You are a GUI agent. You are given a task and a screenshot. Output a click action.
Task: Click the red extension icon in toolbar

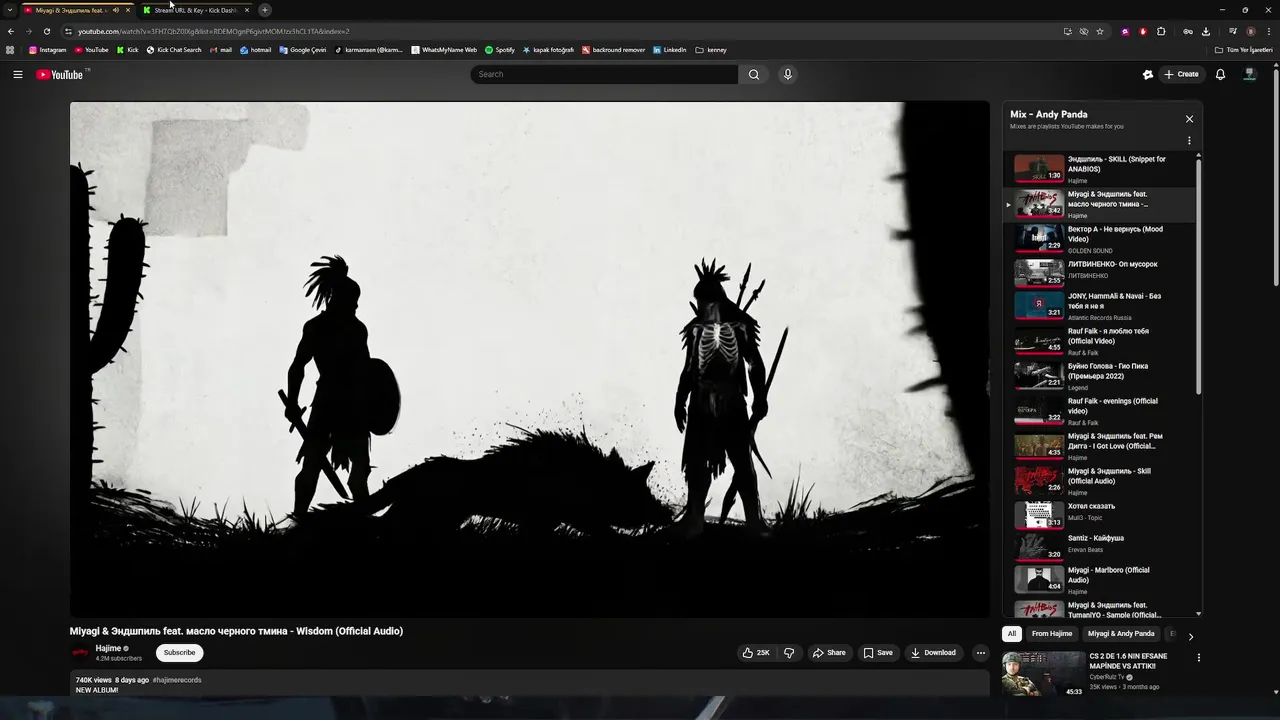(x=1143, y=31)
